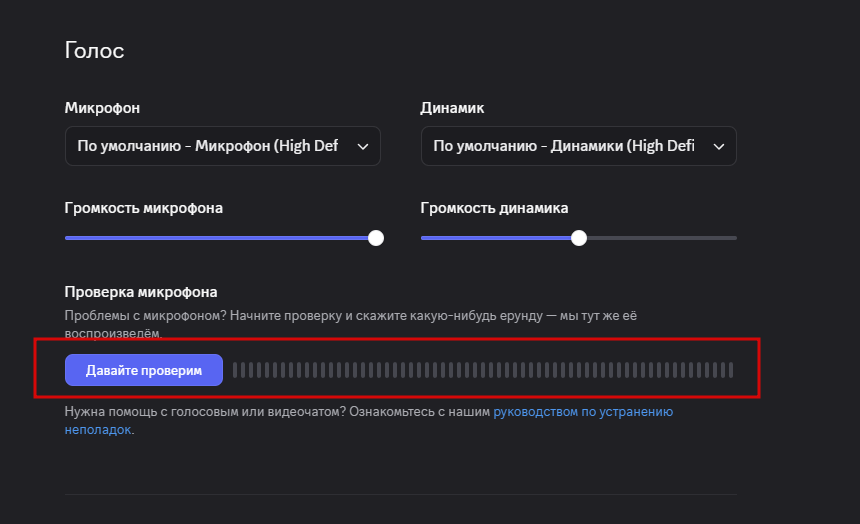Click the middle of microphone volume track

(x=220, y=238)
